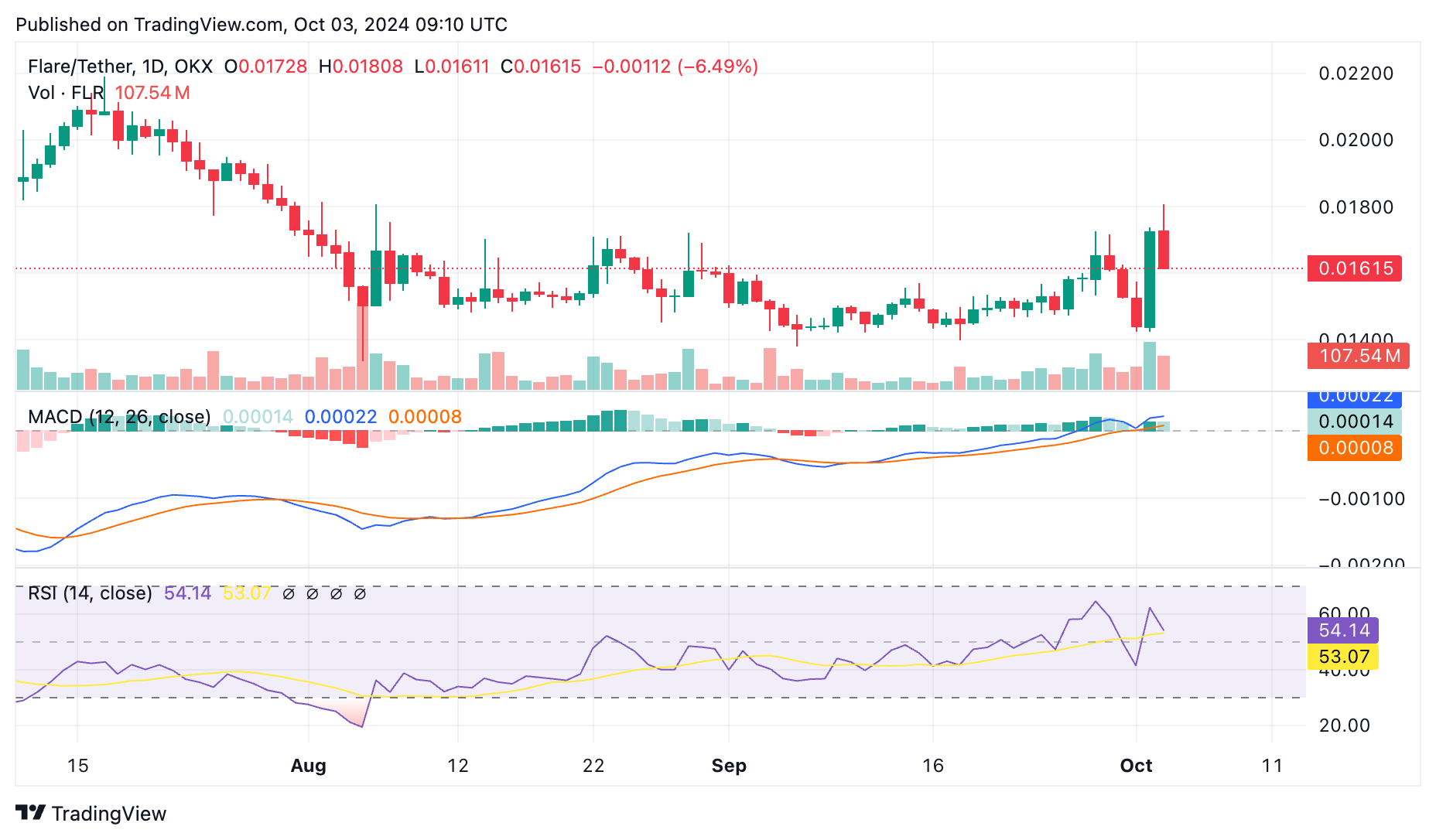Click the '11' date label on time axis

click(1272, 766)
